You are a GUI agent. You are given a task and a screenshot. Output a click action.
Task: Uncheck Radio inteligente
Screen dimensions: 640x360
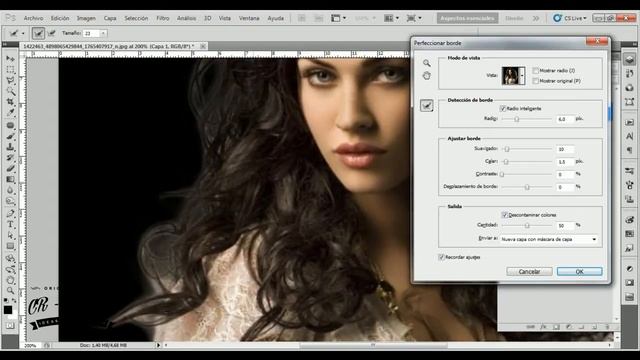[503, 109]
